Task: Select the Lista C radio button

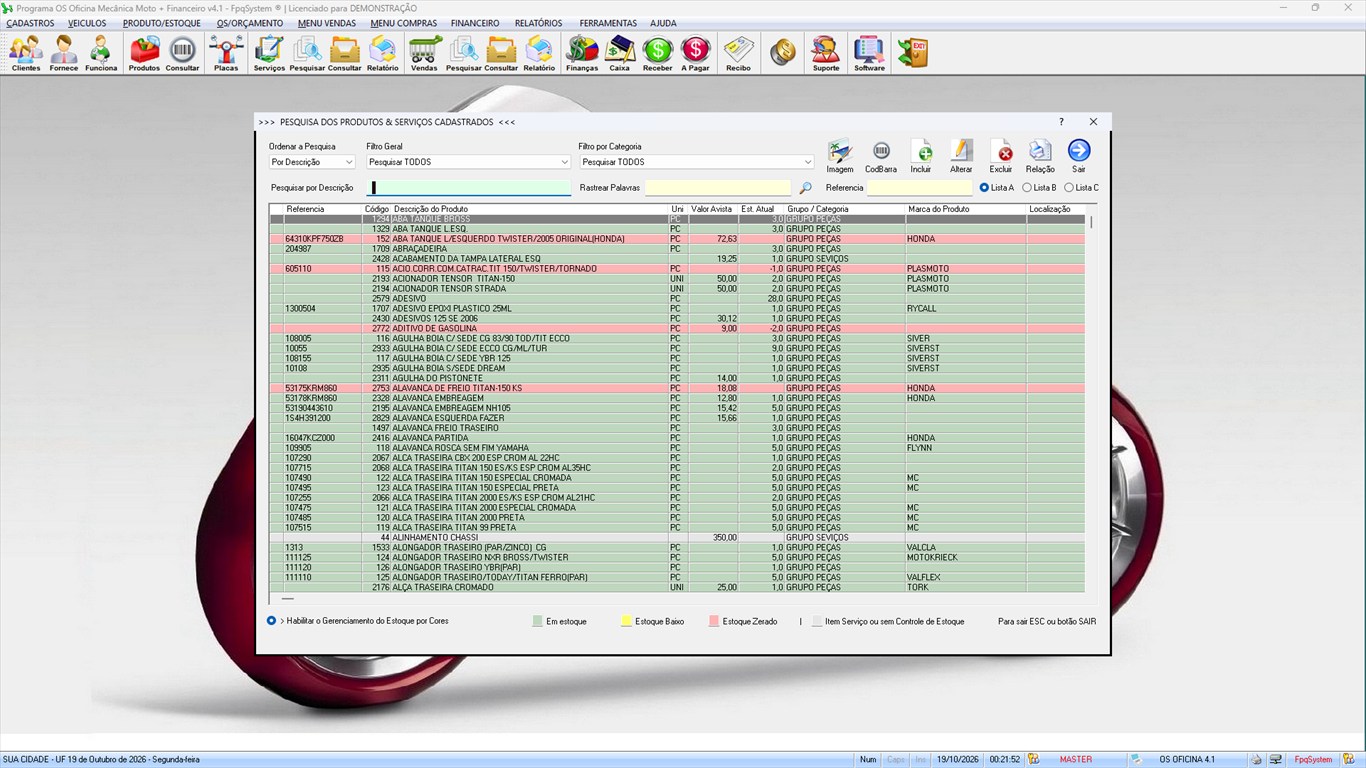Action: (x=1069, y=188)
